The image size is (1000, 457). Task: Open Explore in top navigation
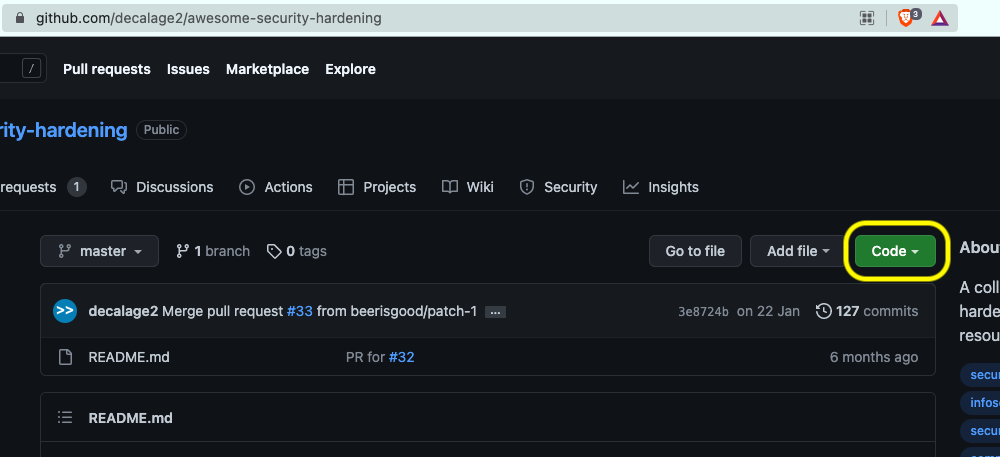pos(350,69)
